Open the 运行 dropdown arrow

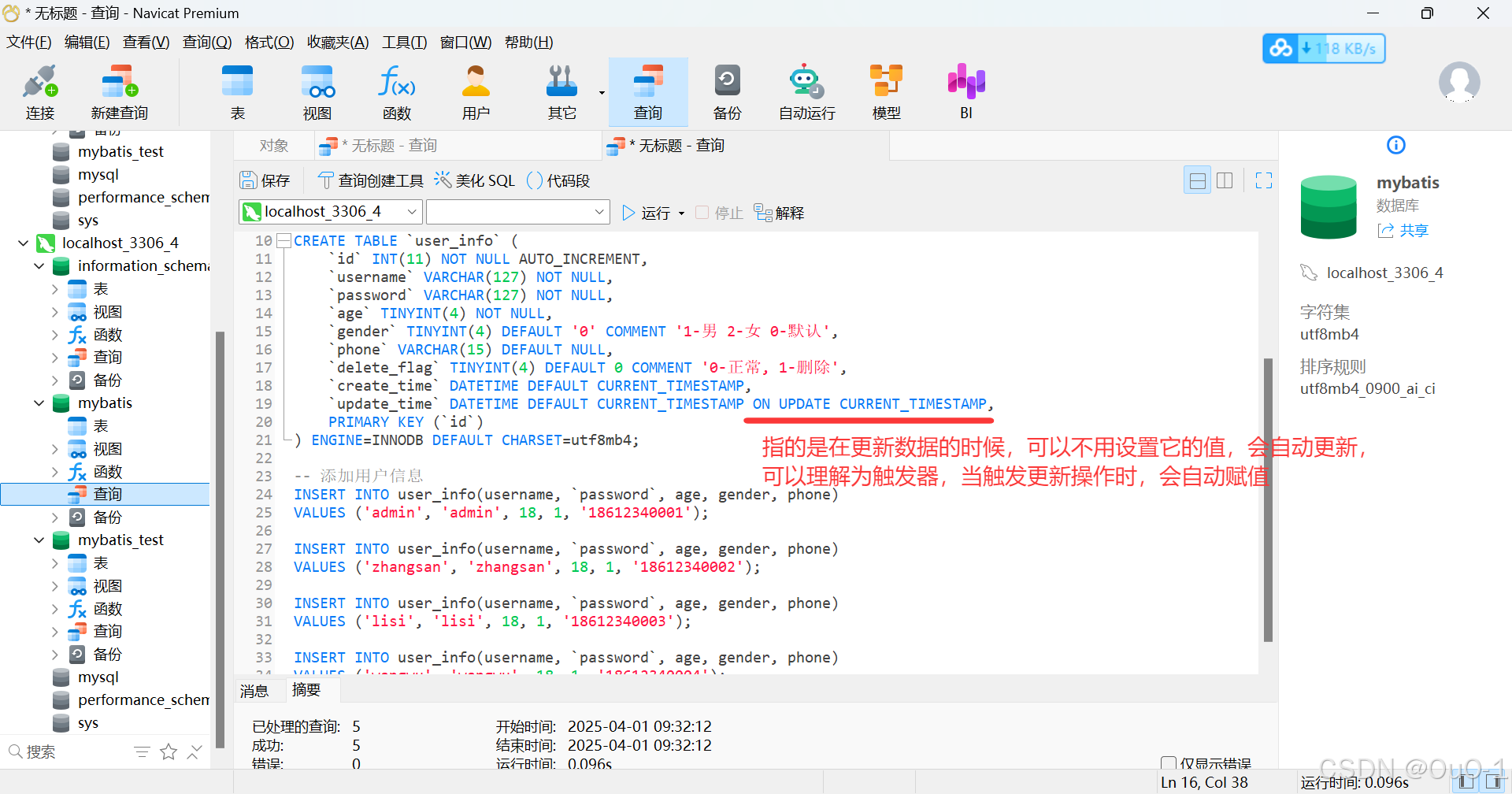click(681, 213)
